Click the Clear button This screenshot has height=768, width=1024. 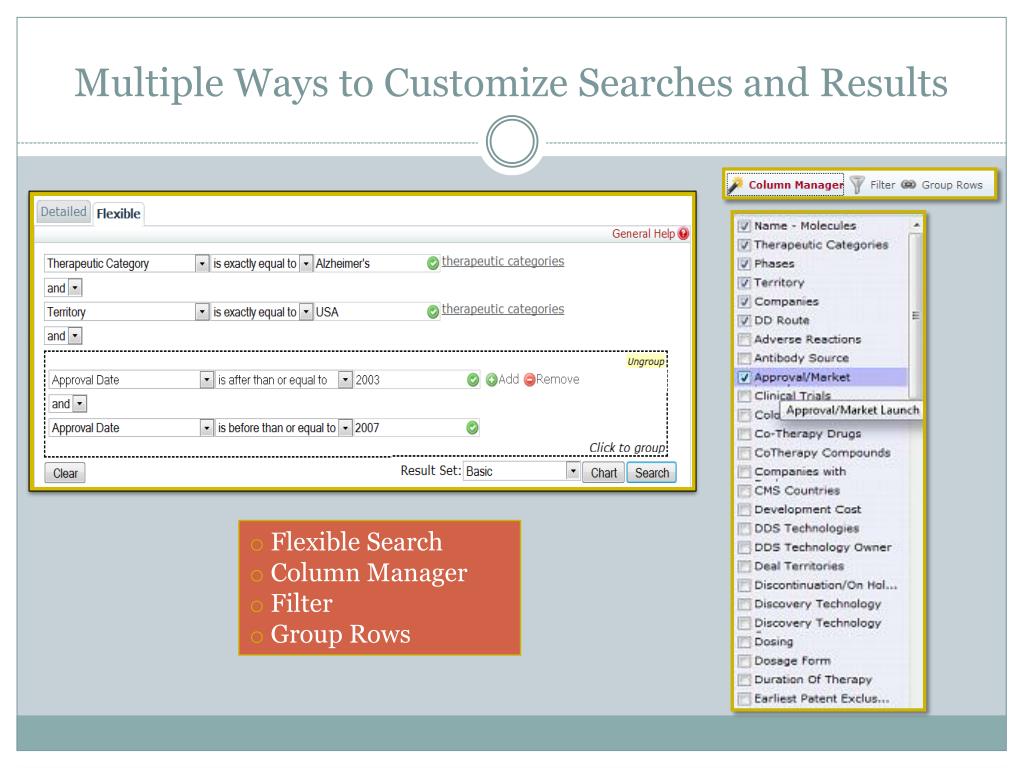(65, 473)
